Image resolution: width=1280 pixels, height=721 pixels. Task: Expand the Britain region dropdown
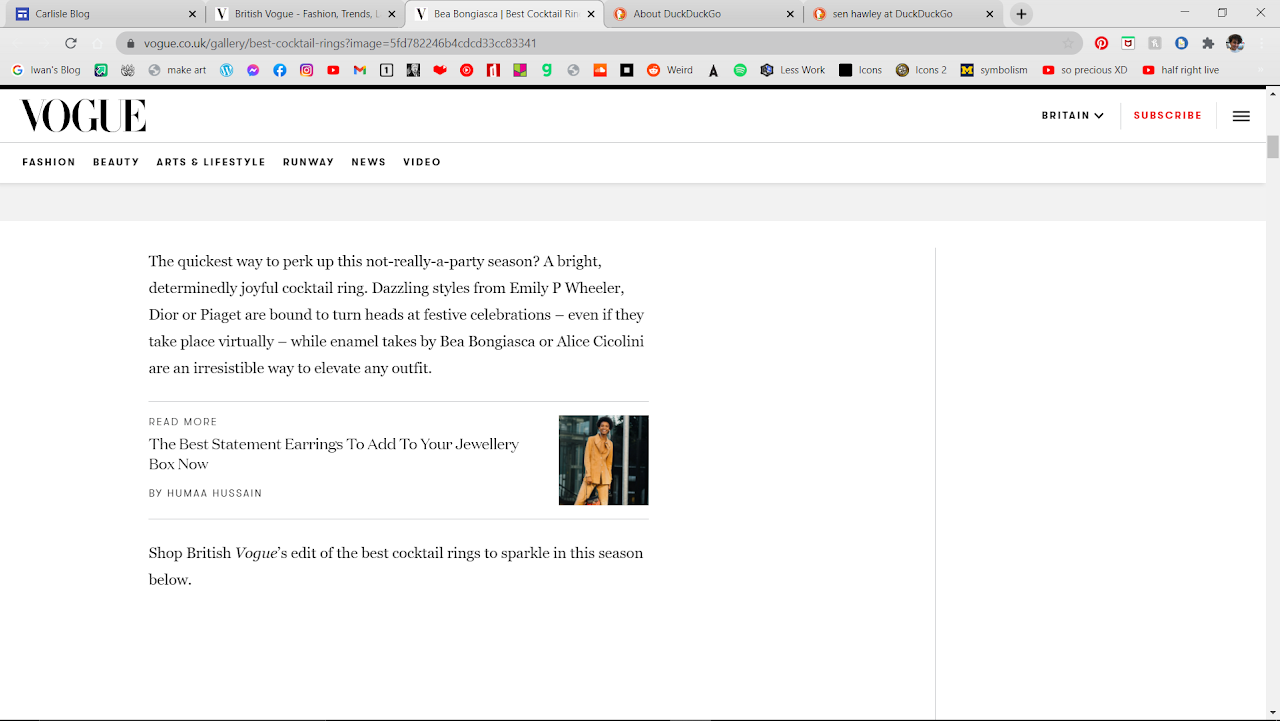click(1072, 116)
